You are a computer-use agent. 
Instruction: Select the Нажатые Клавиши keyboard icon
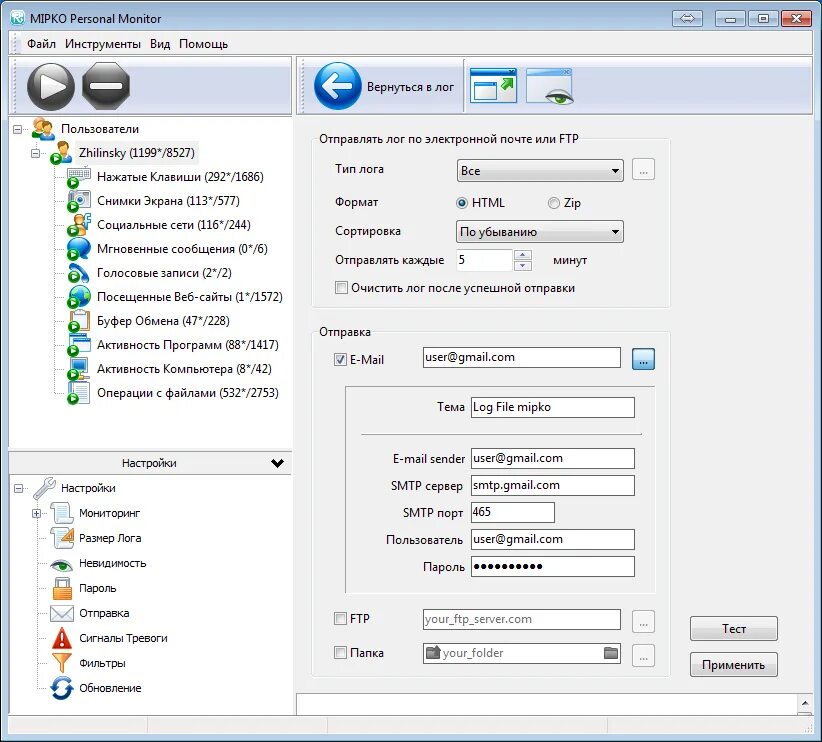[79, 174]
